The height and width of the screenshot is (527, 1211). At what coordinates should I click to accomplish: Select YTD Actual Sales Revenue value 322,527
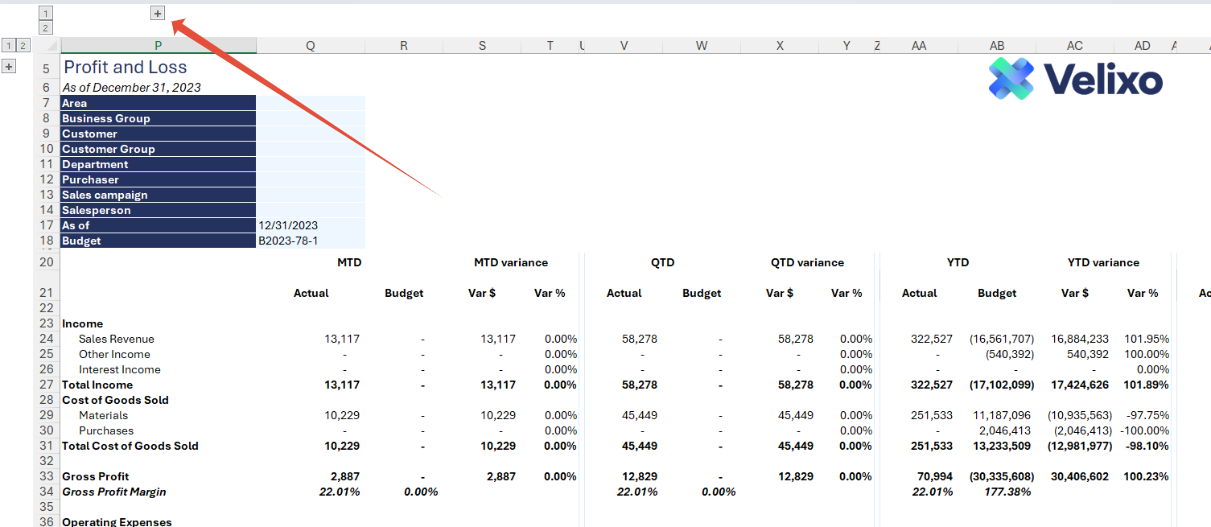(x=932, y=339)
